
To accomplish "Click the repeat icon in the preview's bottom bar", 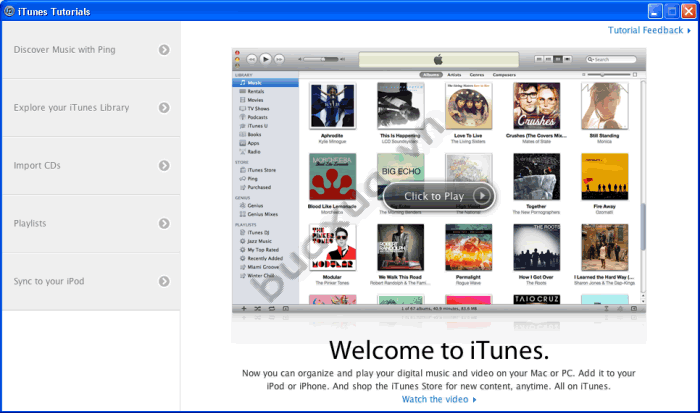I will (x=272, y=309).
